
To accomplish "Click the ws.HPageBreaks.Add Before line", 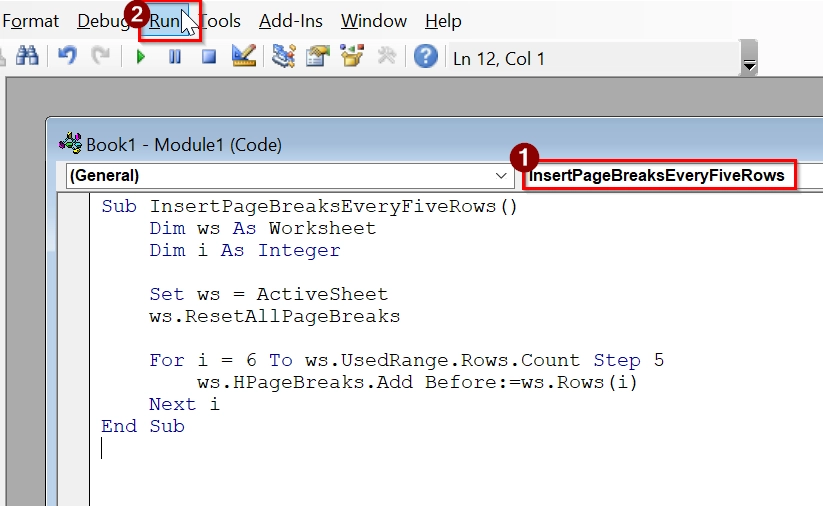I will (x=418, y=382).
